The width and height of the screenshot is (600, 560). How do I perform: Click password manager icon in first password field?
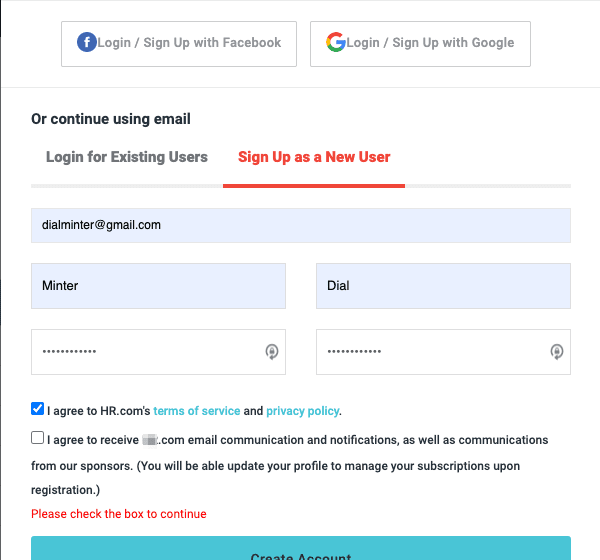(x=271, y=351)
